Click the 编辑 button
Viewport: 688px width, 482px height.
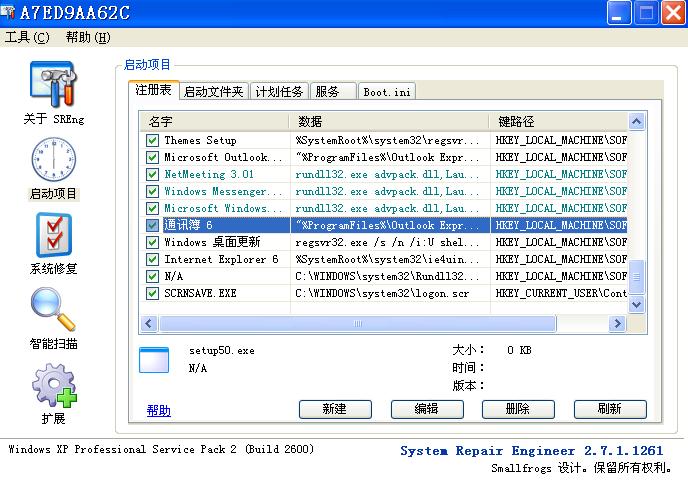point(427,409)
